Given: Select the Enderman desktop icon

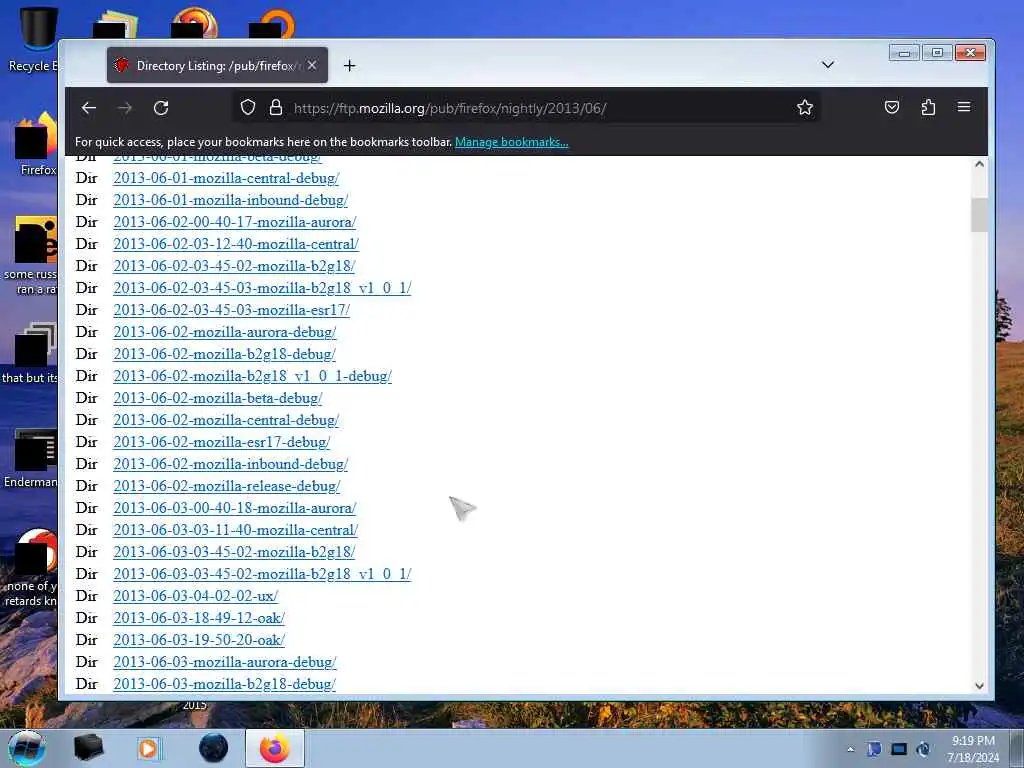Looking at the screenshot, I should (31, 457).
